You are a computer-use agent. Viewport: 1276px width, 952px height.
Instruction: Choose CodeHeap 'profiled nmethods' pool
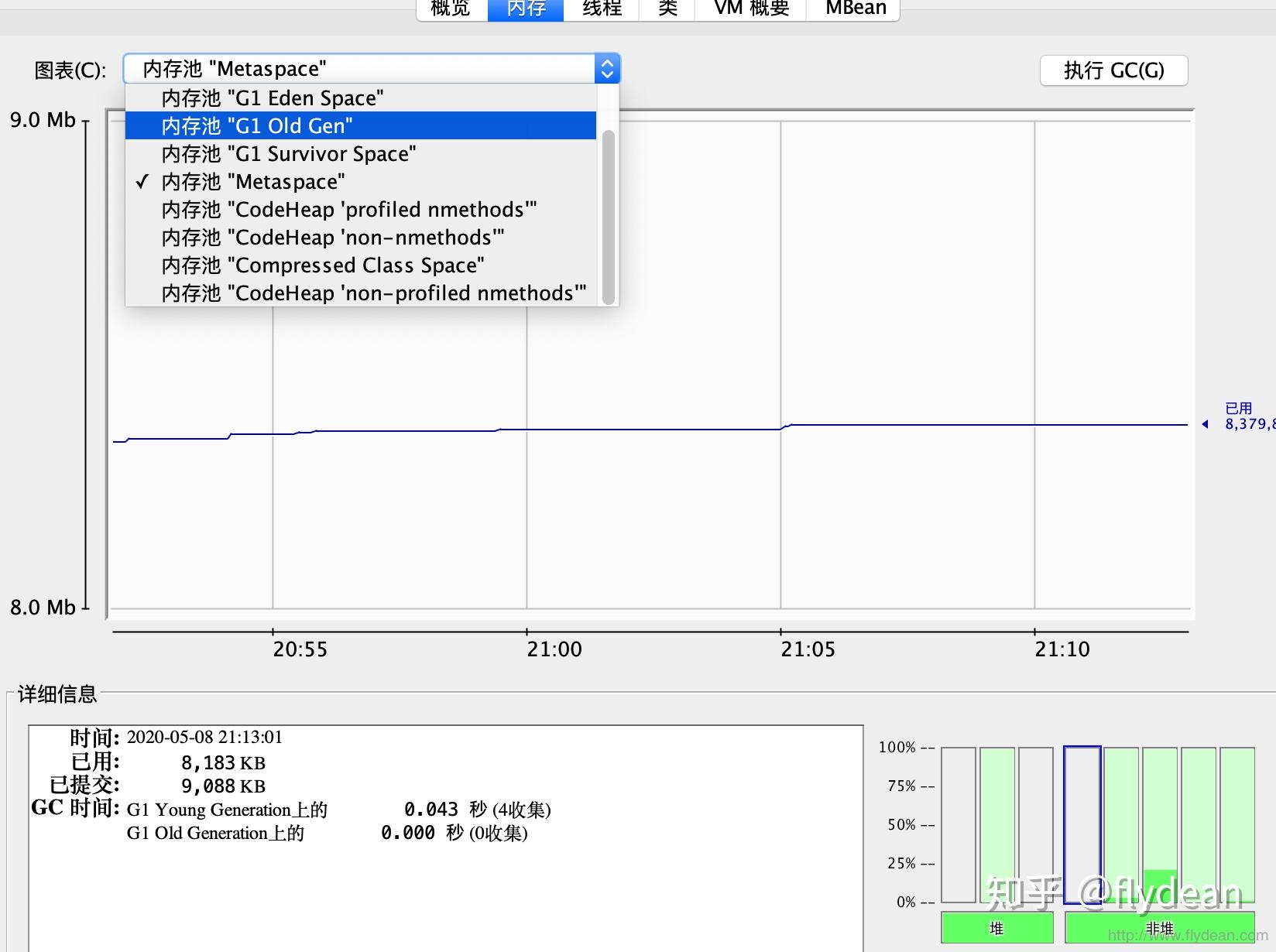point(361,210)
